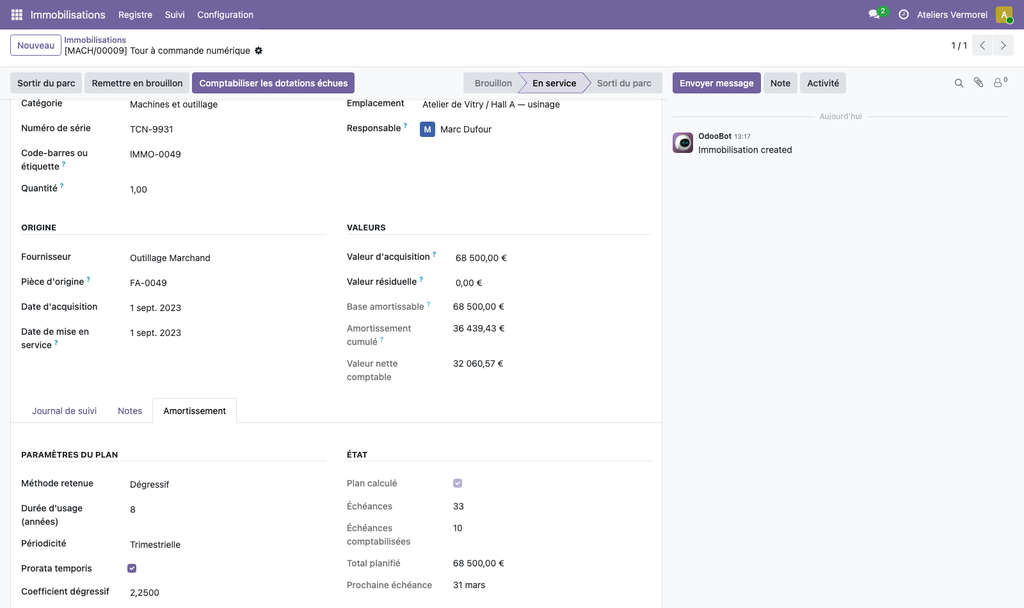Open the OdooBot avatar
Viewport: 1024px width, 608px height.
point(683,142)
